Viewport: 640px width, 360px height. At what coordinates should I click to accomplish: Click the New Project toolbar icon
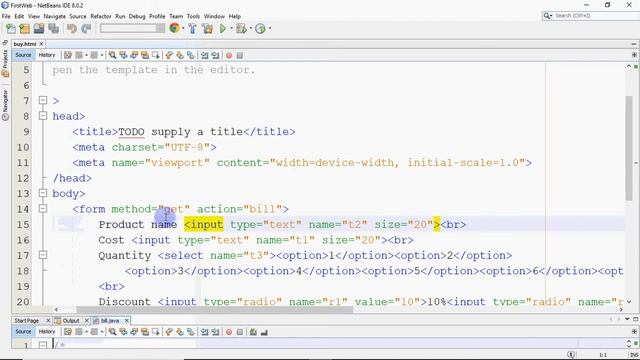[x=24, y=29]
